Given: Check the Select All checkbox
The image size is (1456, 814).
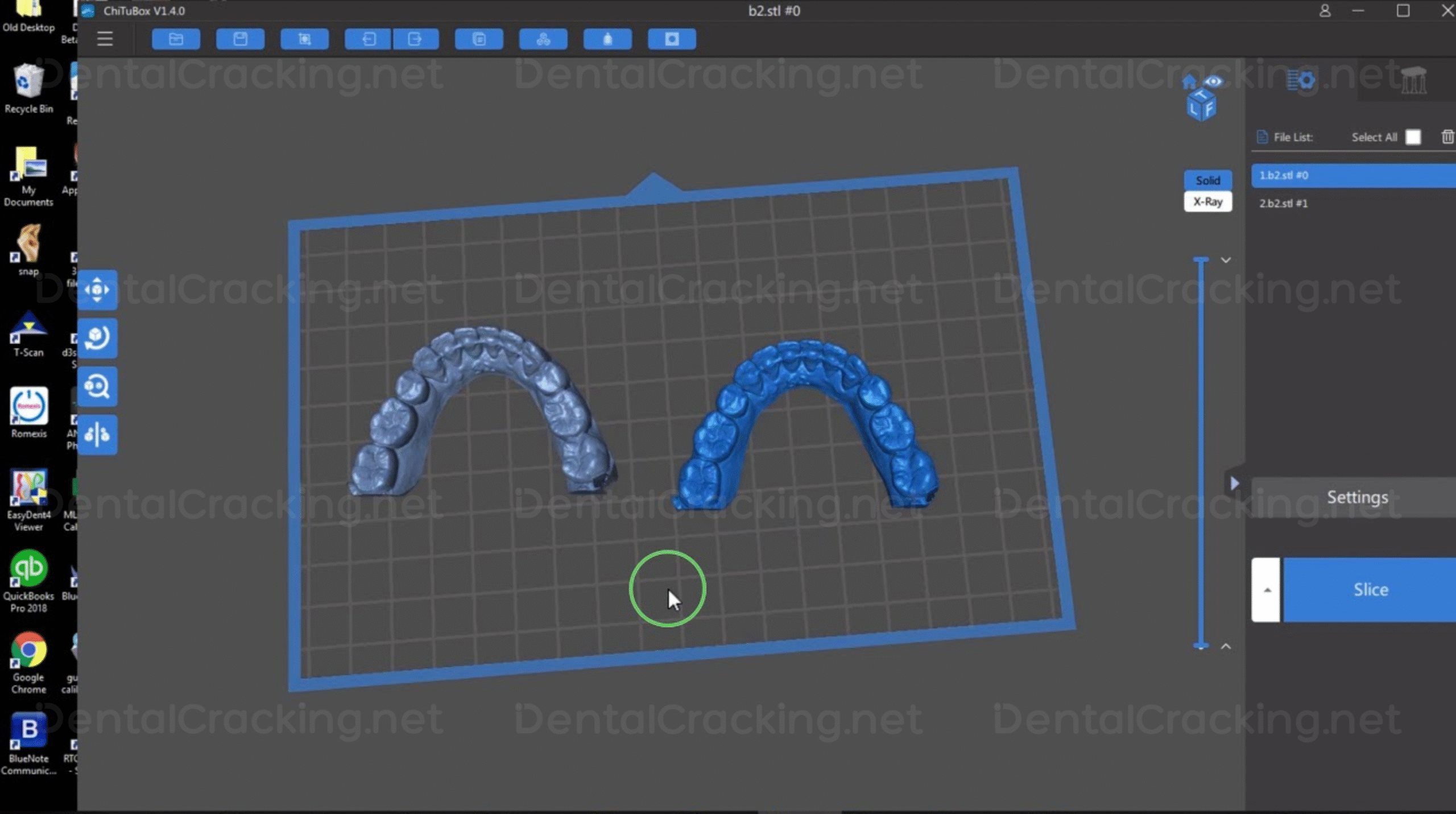Looking at the screenshot, I should pos(1413,137).
